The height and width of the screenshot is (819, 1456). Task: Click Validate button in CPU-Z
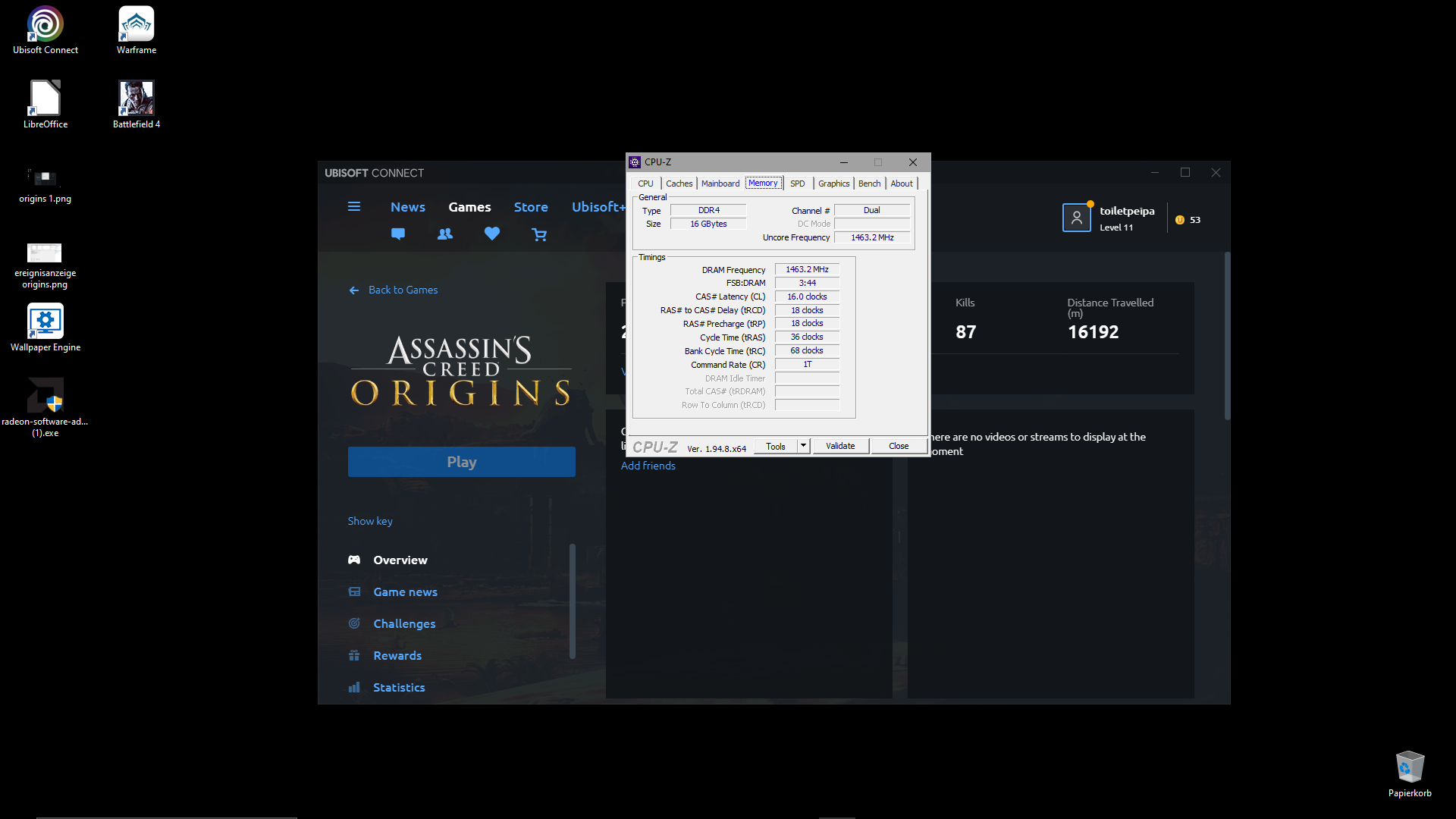tap(840, 446)
